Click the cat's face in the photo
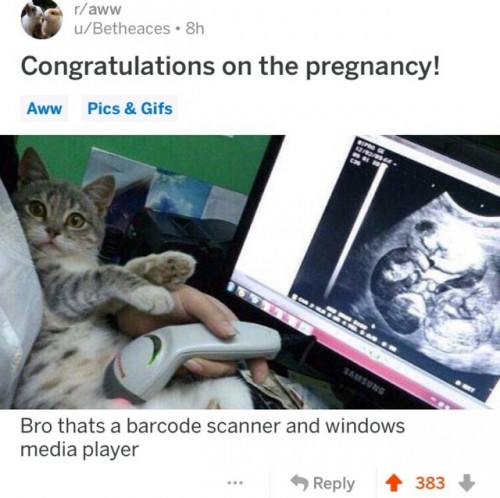The image size is (500, 498). [x=57, y=215]
